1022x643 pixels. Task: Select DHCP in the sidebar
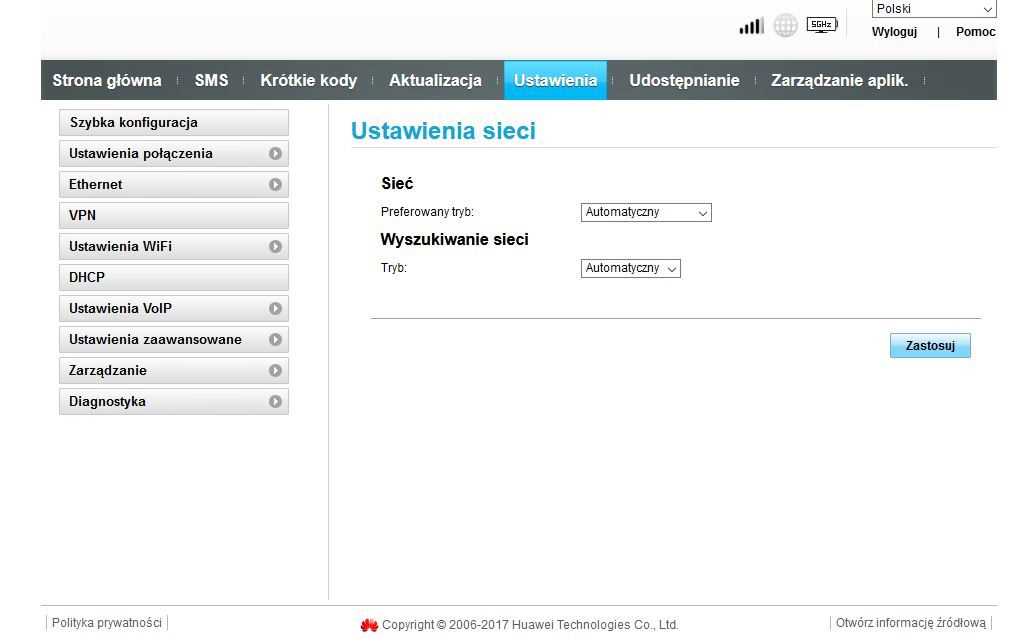(x=174, y=278)
